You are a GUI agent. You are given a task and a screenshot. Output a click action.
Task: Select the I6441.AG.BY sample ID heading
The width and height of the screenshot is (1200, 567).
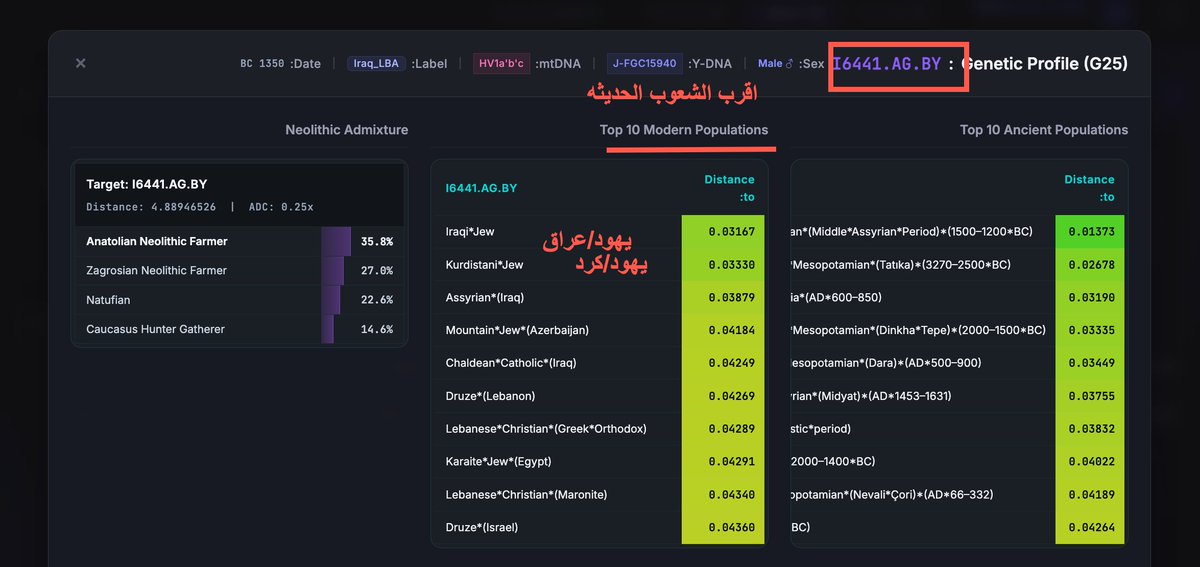[x=887, y=63]
